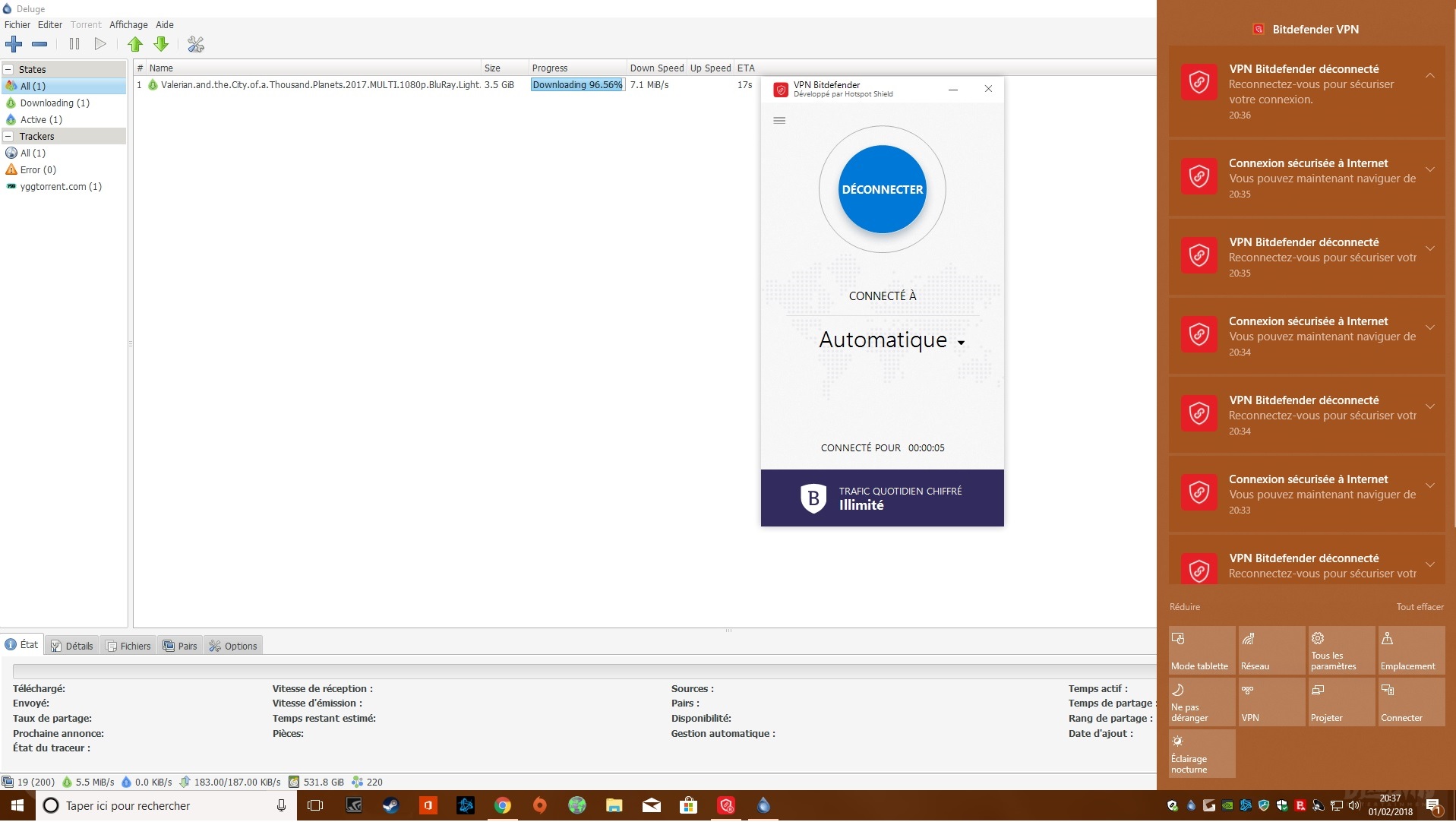The image size is (1456, 822).
Task: Open Tous les paramètres tile
Action: 1342,650
